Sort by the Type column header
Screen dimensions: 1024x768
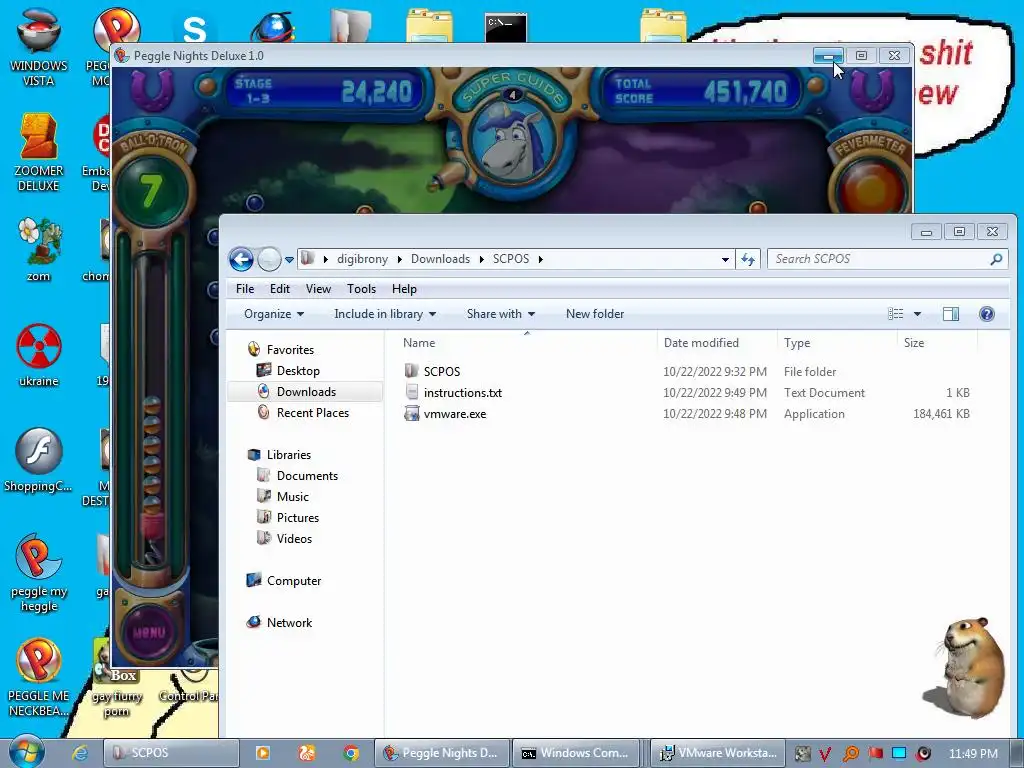click(797, 343)
